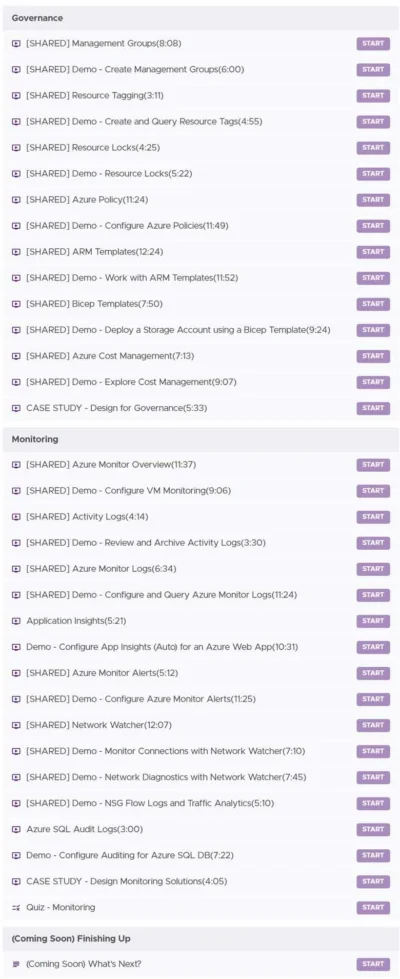Start the Resource Tagging lesson
The height and width of the screenshot is (979, 400).
pos(373,96)
